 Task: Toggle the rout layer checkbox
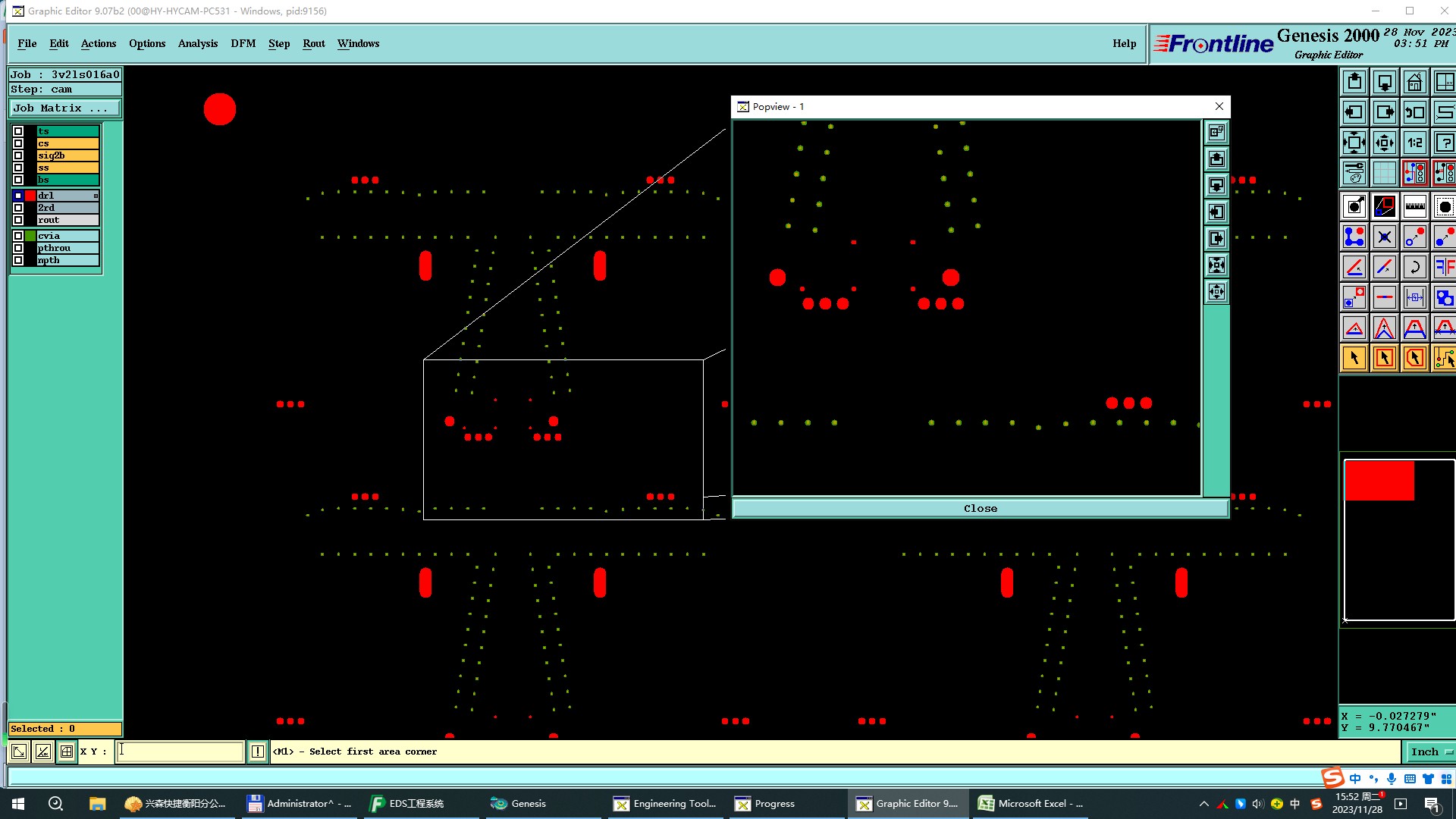[18, 220]
